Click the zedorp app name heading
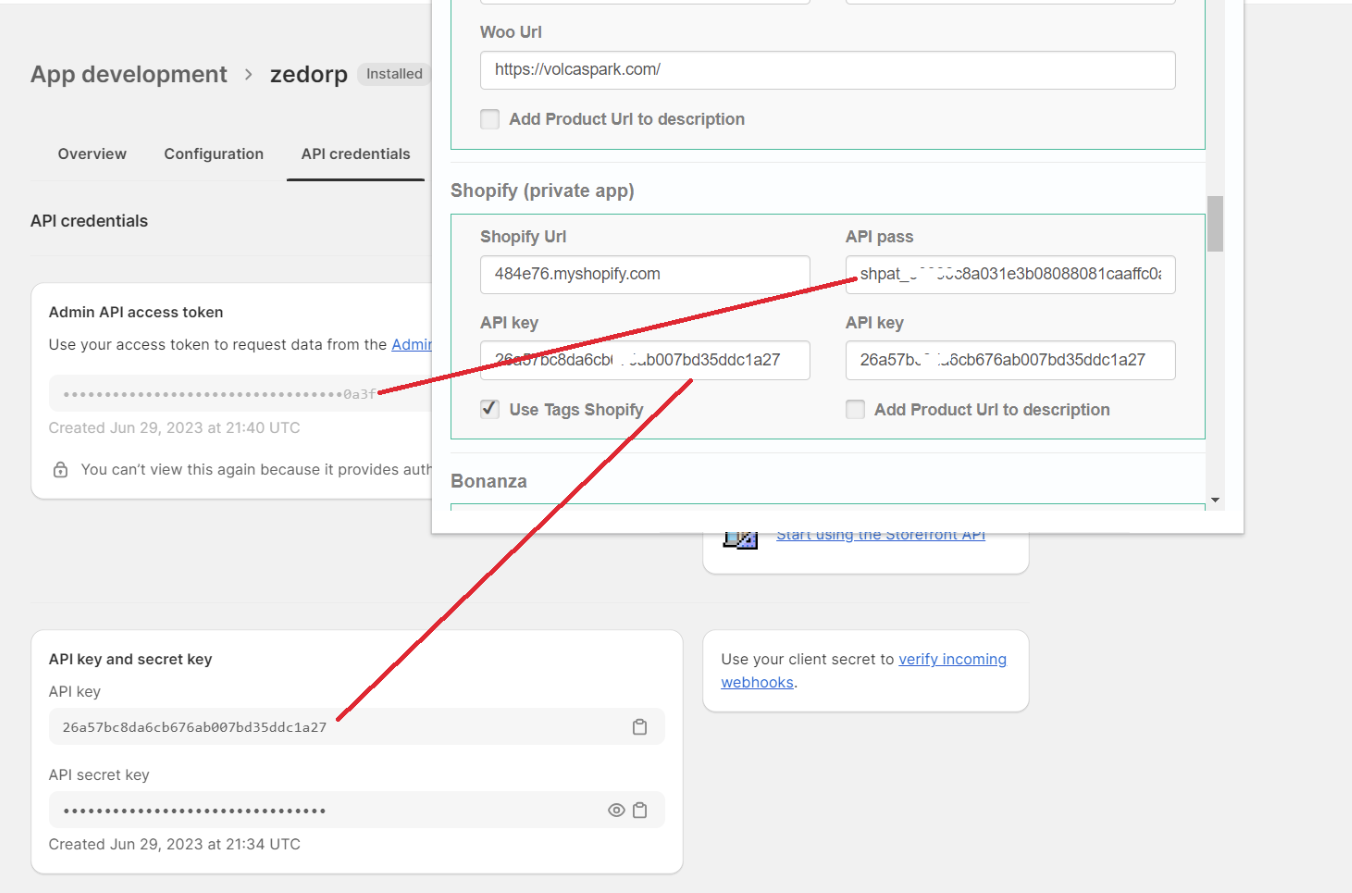Screen dimensions: 1352x893 click(309, 75)
